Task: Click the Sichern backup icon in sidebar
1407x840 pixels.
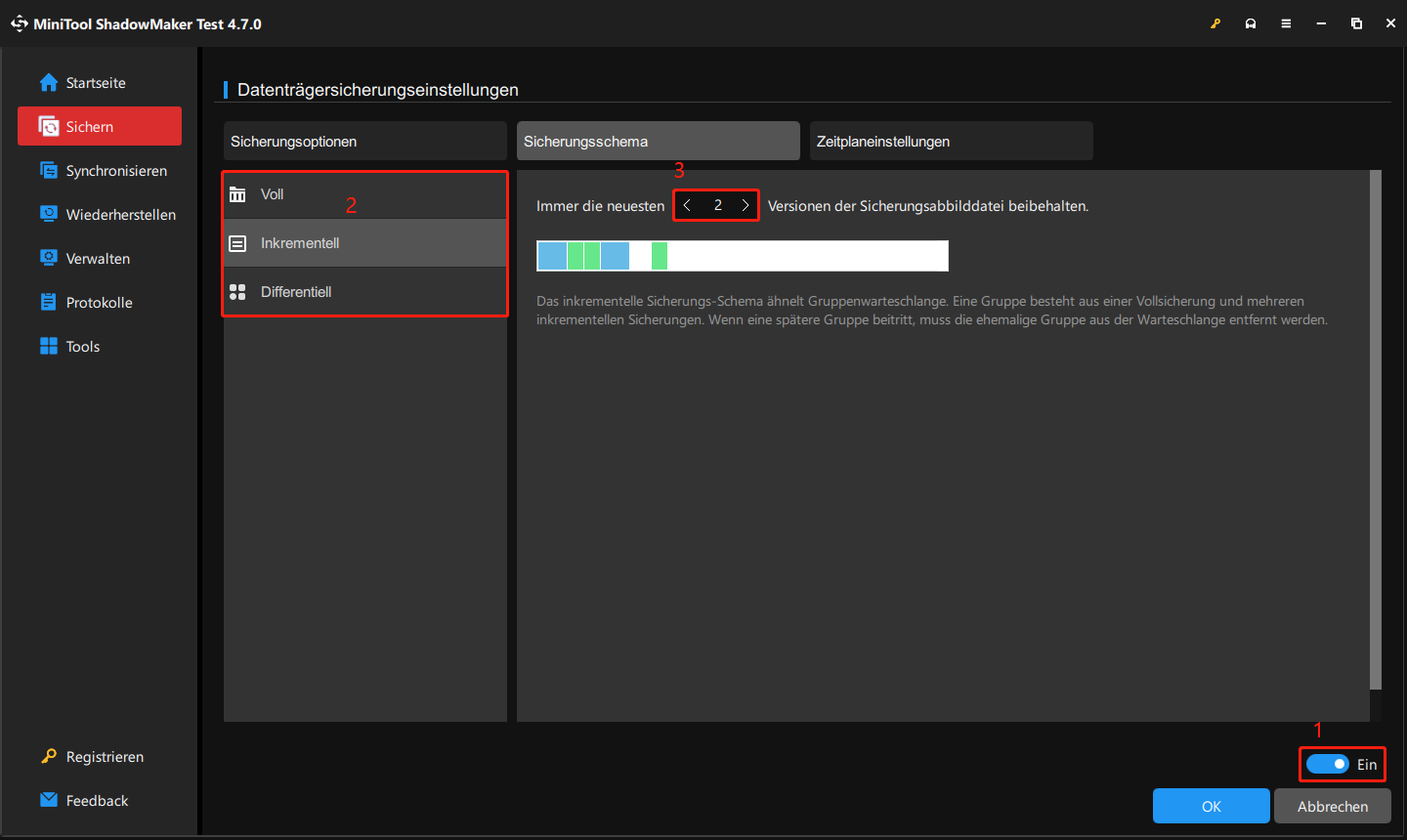Action: tap(49, 127)
